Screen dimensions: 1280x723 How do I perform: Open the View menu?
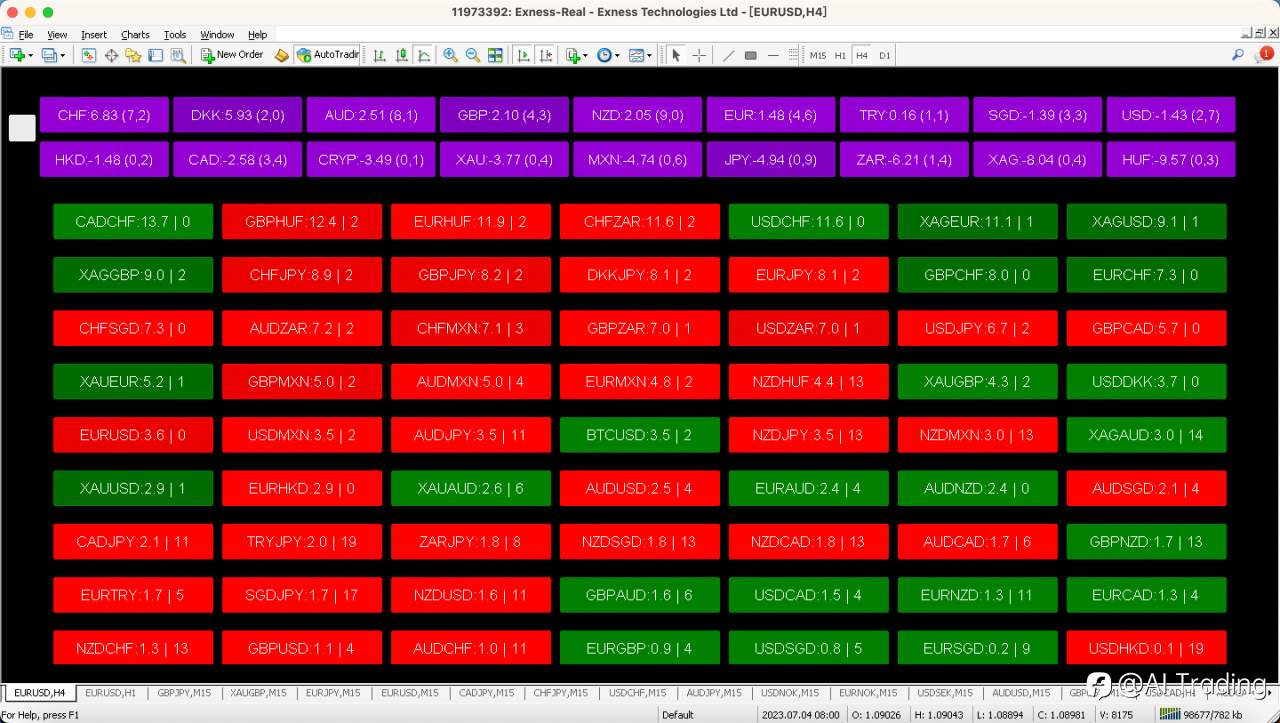click(57, 35)
